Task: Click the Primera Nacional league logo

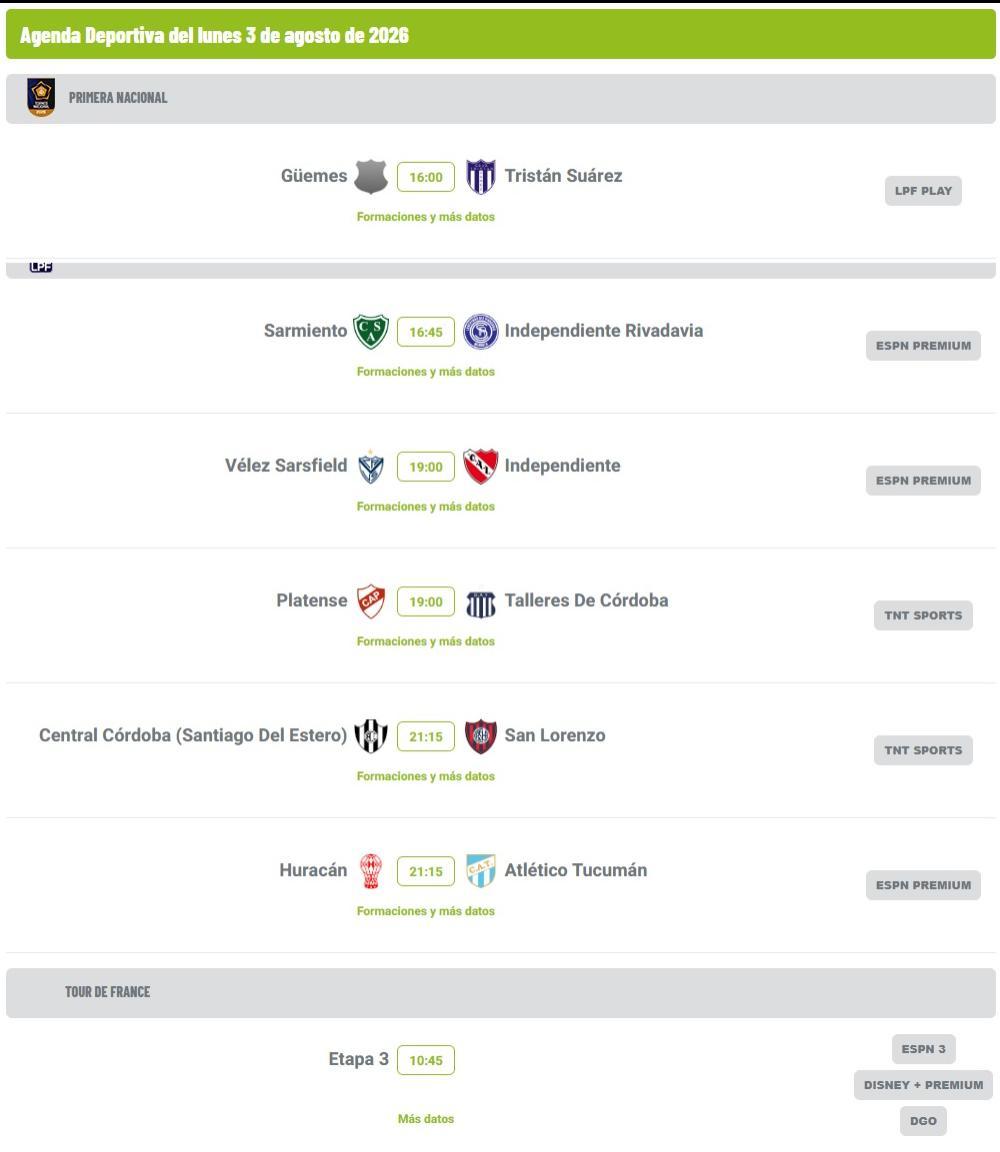Action: (41, 97)
